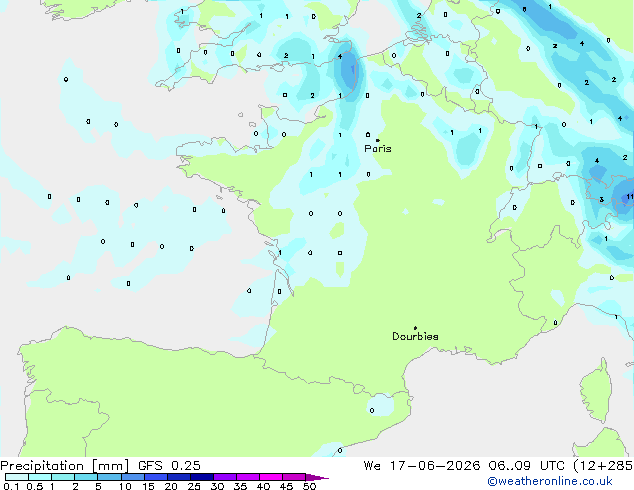Open the weatheronline.co.uk copyright link

tap(550, 481)
